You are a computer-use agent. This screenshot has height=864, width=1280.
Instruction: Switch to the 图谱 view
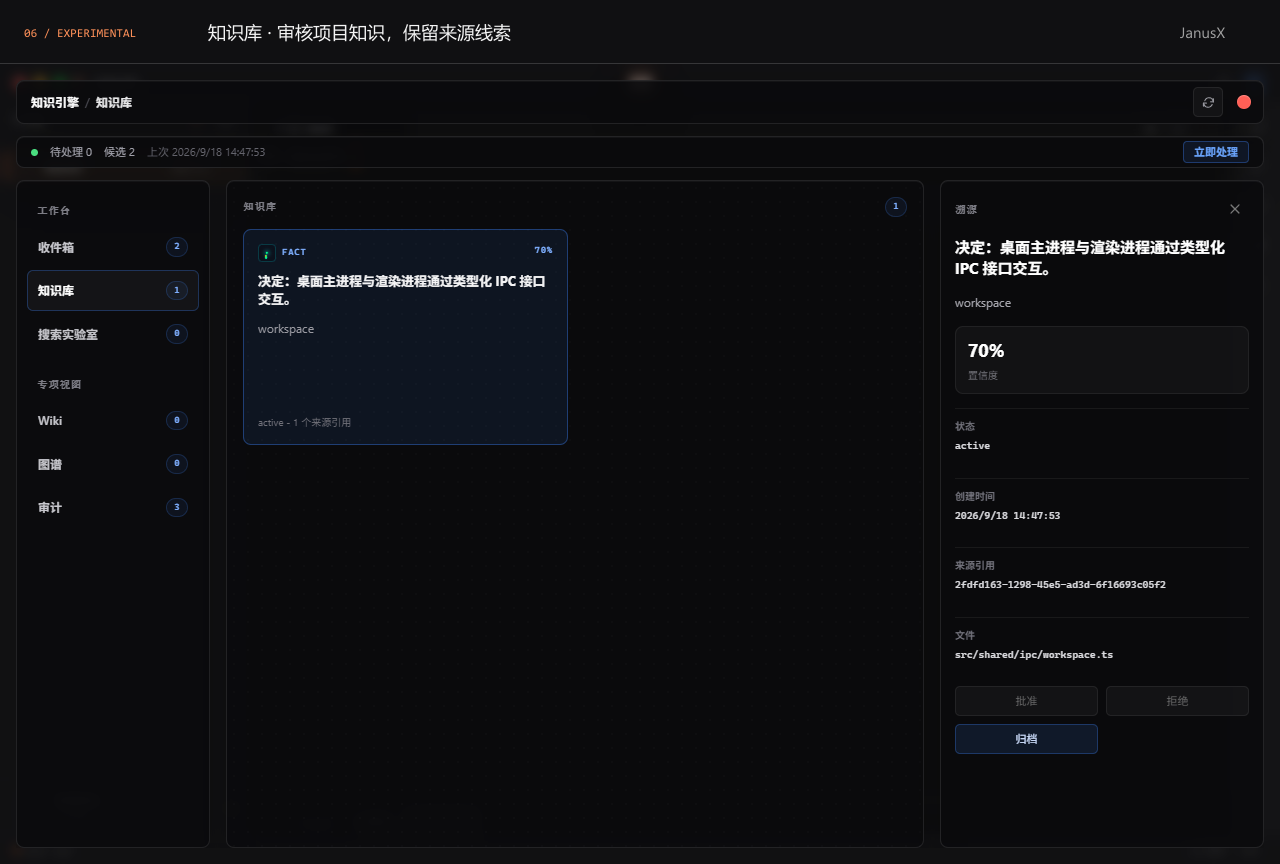click(113, 464)
